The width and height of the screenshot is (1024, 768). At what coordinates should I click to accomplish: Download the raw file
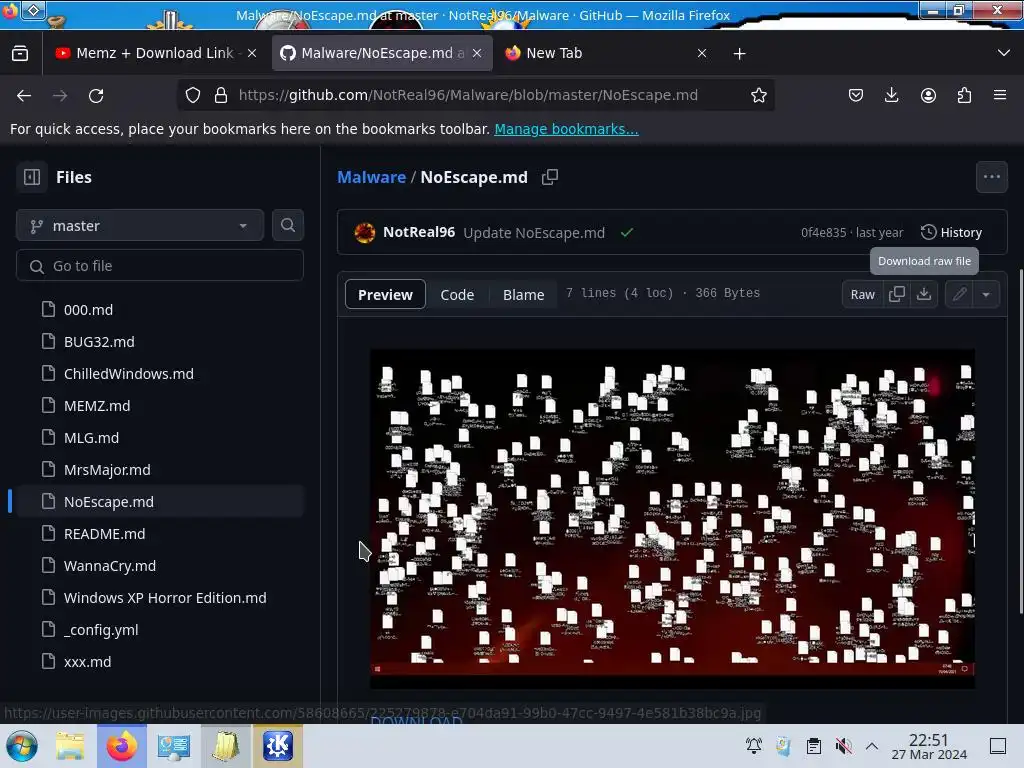(924, 294)
